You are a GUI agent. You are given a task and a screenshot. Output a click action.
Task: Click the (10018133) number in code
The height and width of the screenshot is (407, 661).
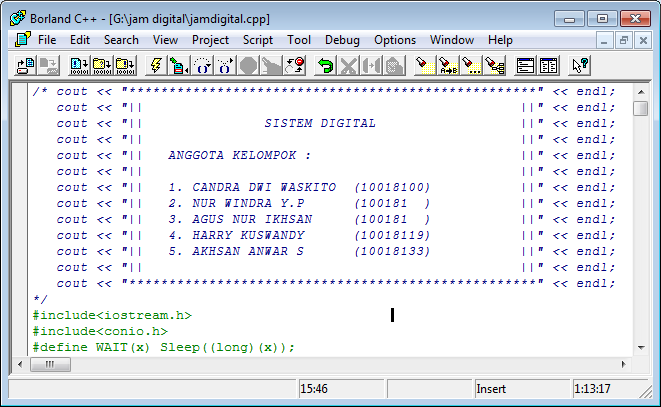(x=392, y=252)
